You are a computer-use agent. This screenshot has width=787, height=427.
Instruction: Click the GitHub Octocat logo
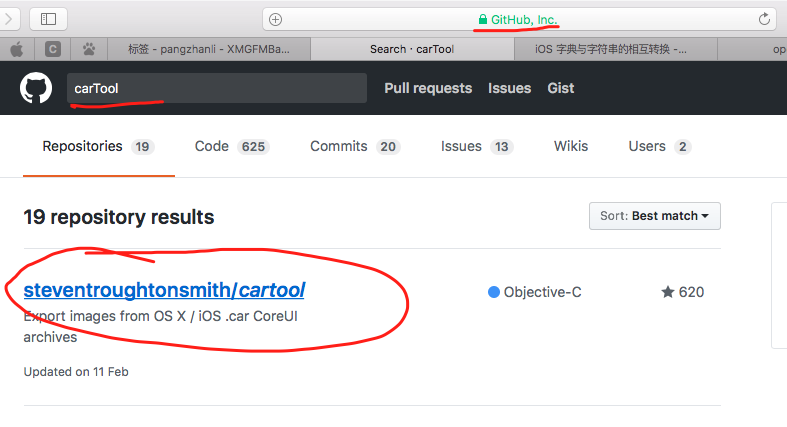pyautogui.click(x=36, y=88)
